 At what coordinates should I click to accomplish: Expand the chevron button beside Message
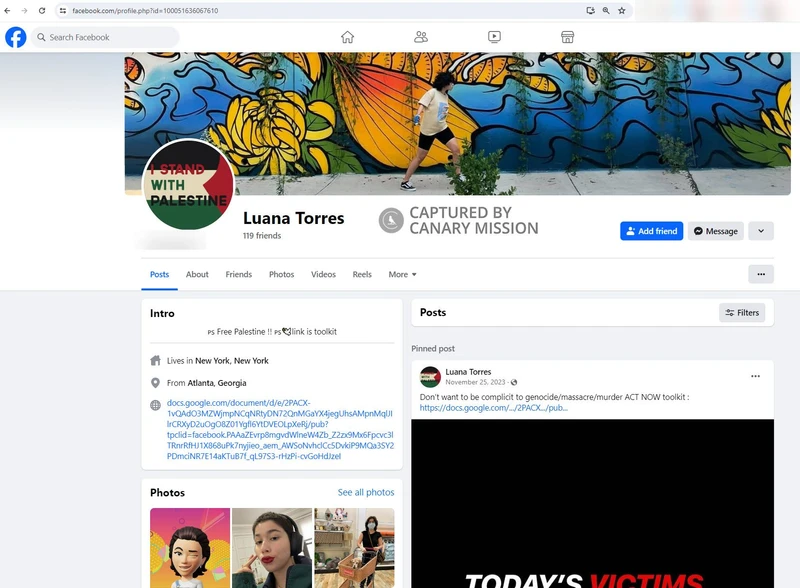pyautogui.click(x=760, y=231)
